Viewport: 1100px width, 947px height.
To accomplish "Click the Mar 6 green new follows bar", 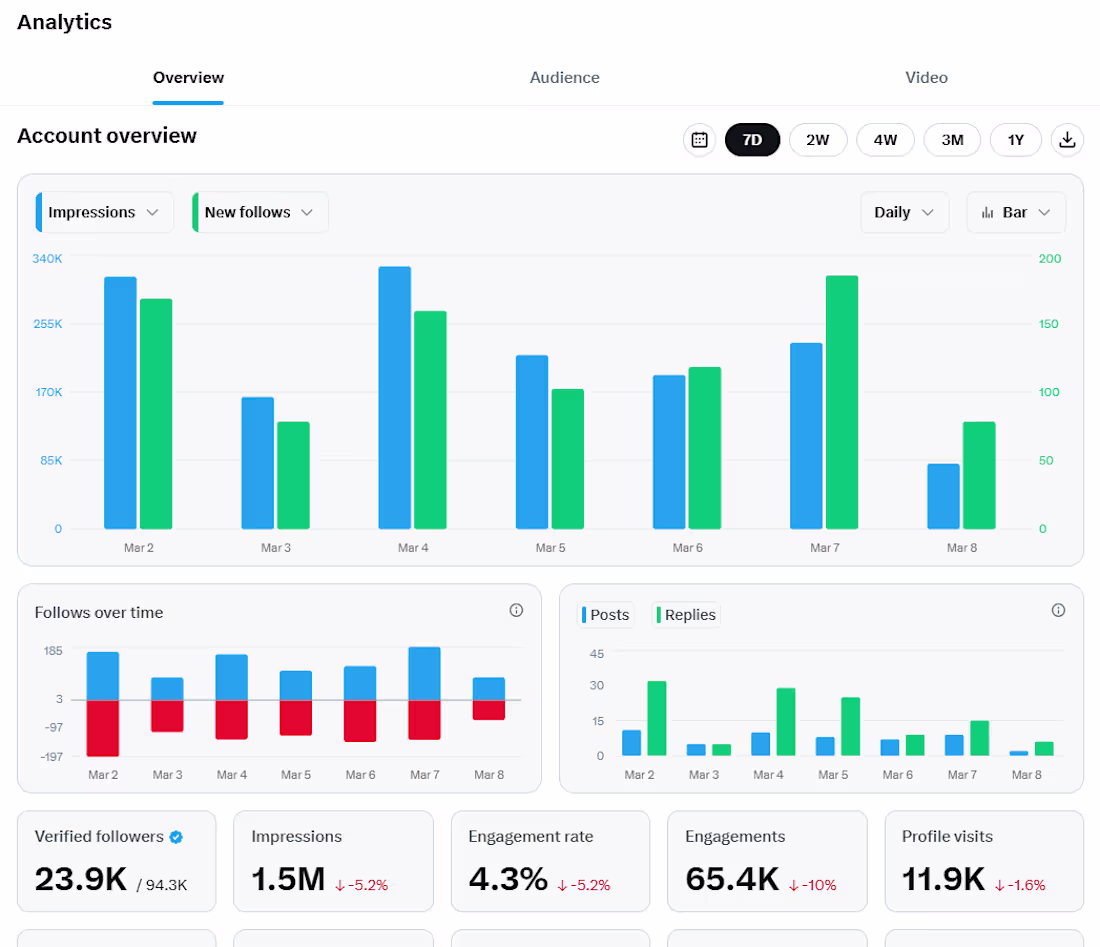I will click(705, 448).
